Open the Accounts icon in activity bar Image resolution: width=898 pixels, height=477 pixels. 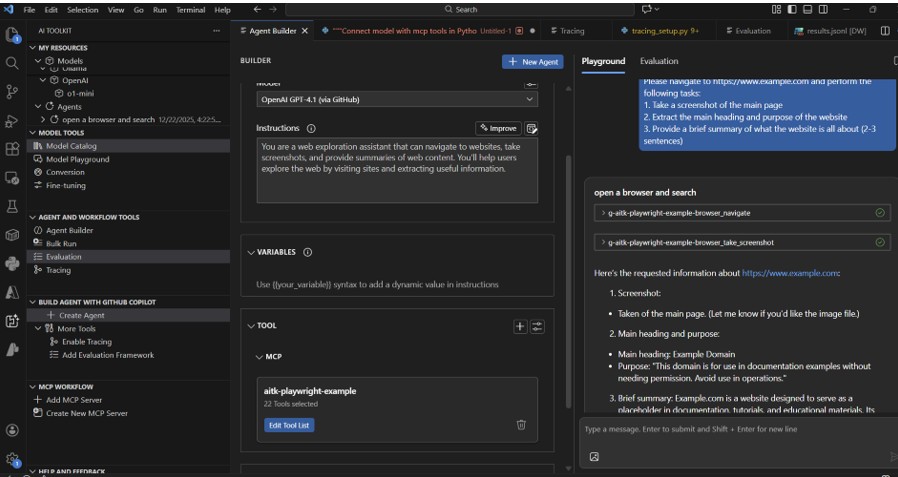click(x=12, y=429)
